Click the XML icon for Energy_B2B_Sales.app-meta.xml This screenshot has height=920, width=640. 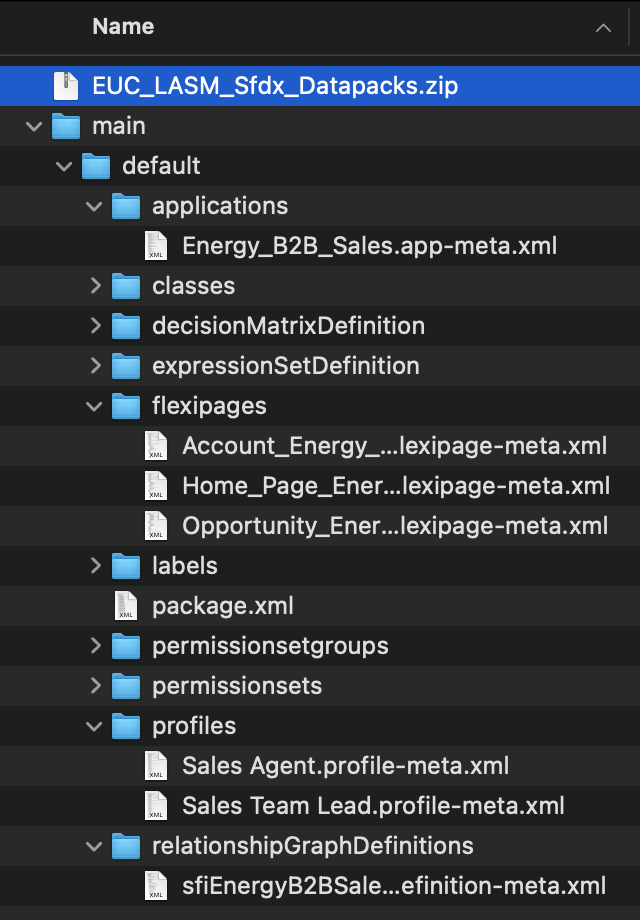pyautogui.click(x=156, y=246)
